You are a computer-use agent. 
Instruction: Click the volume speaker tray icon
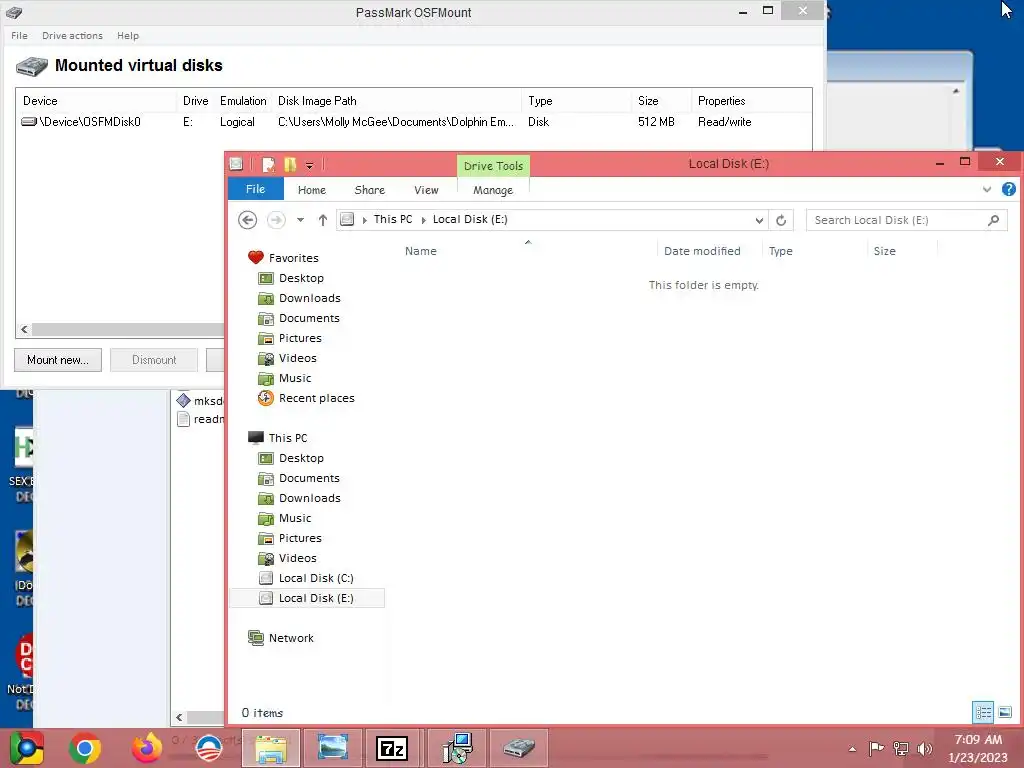[925, 748]
